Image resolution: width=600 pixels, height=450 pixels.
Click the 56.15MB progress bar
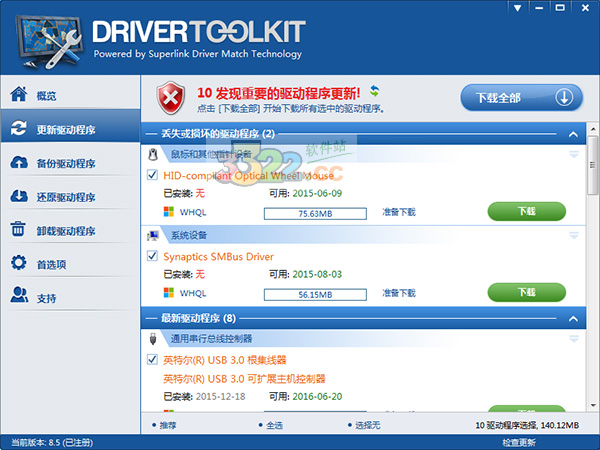(315, 295)
